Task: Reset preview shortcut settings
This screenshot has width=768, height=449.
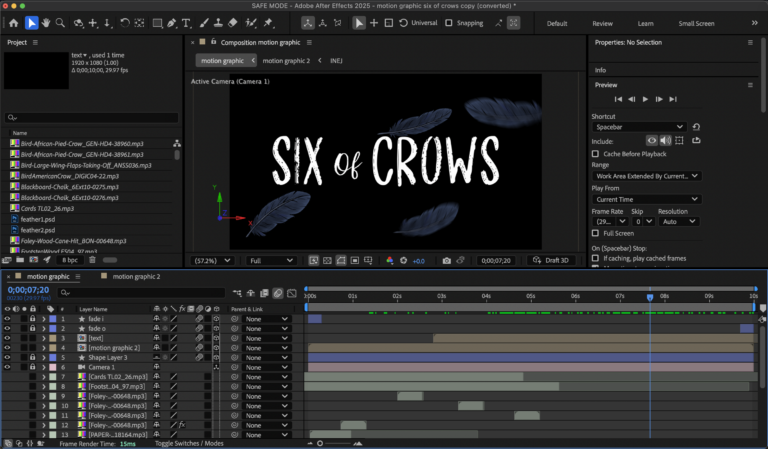Action: 696,127
